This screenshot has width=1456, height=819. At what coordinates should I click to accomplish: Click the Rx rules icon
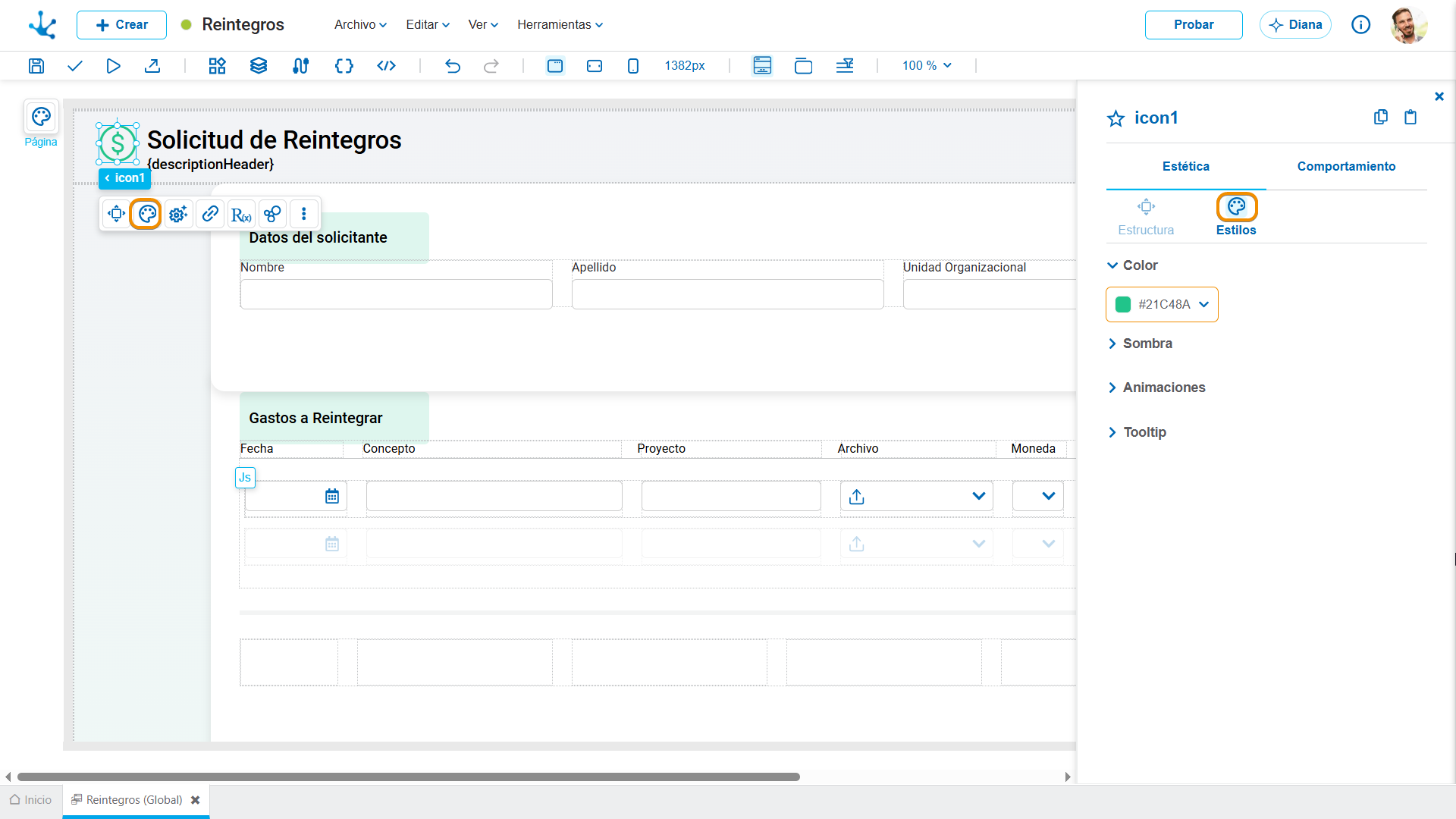point(241,214)
